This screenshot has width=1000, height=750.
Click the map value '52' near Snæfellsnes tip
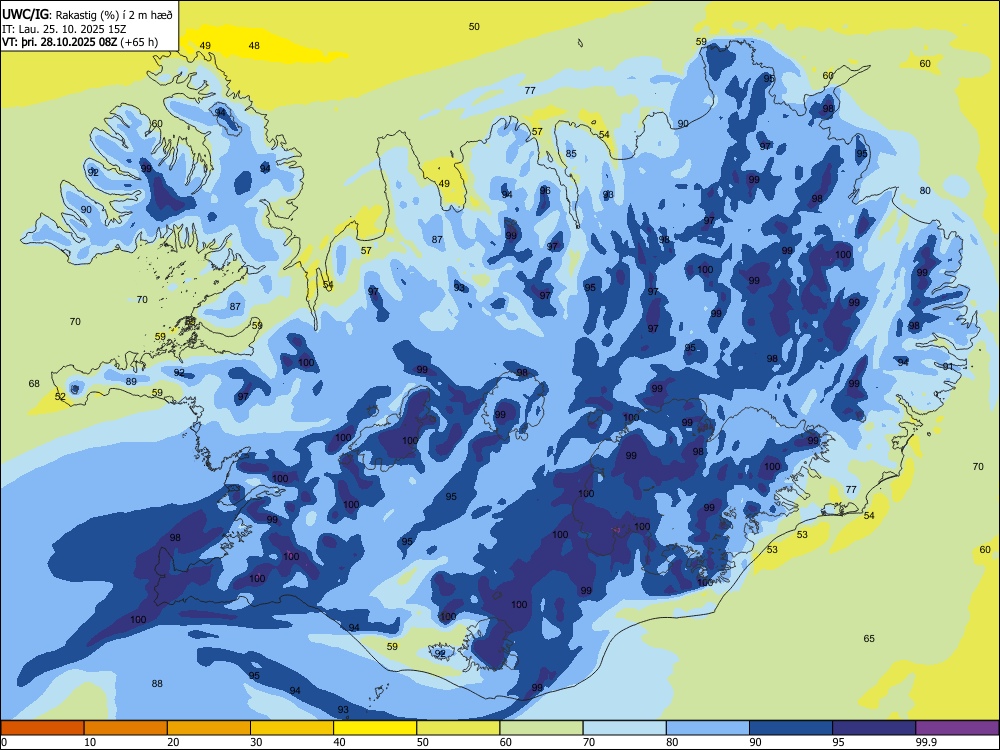(60, 396)
